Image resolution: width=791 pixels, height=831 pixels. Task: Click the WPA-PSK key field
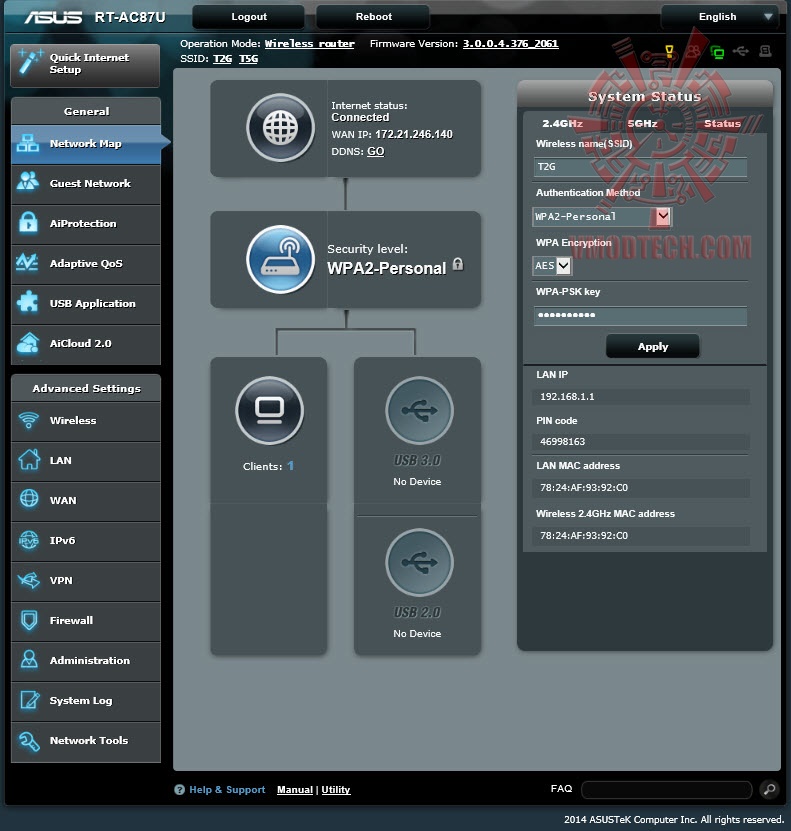(641, 316)
